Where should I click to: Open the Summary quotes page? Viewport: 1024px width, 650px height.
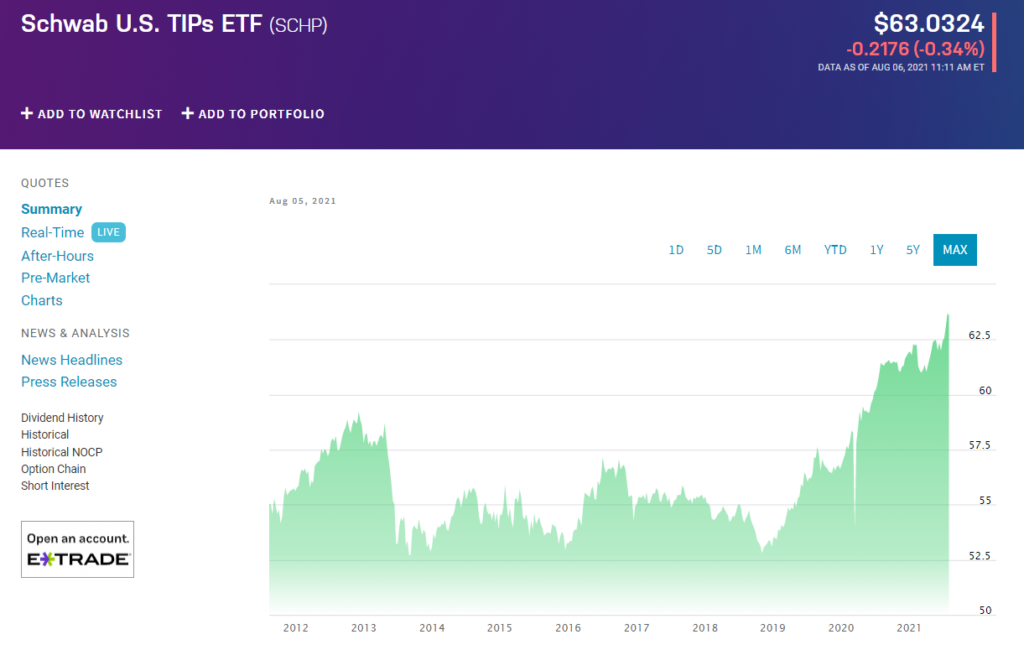pyautogui.click(x=51, y=209)
